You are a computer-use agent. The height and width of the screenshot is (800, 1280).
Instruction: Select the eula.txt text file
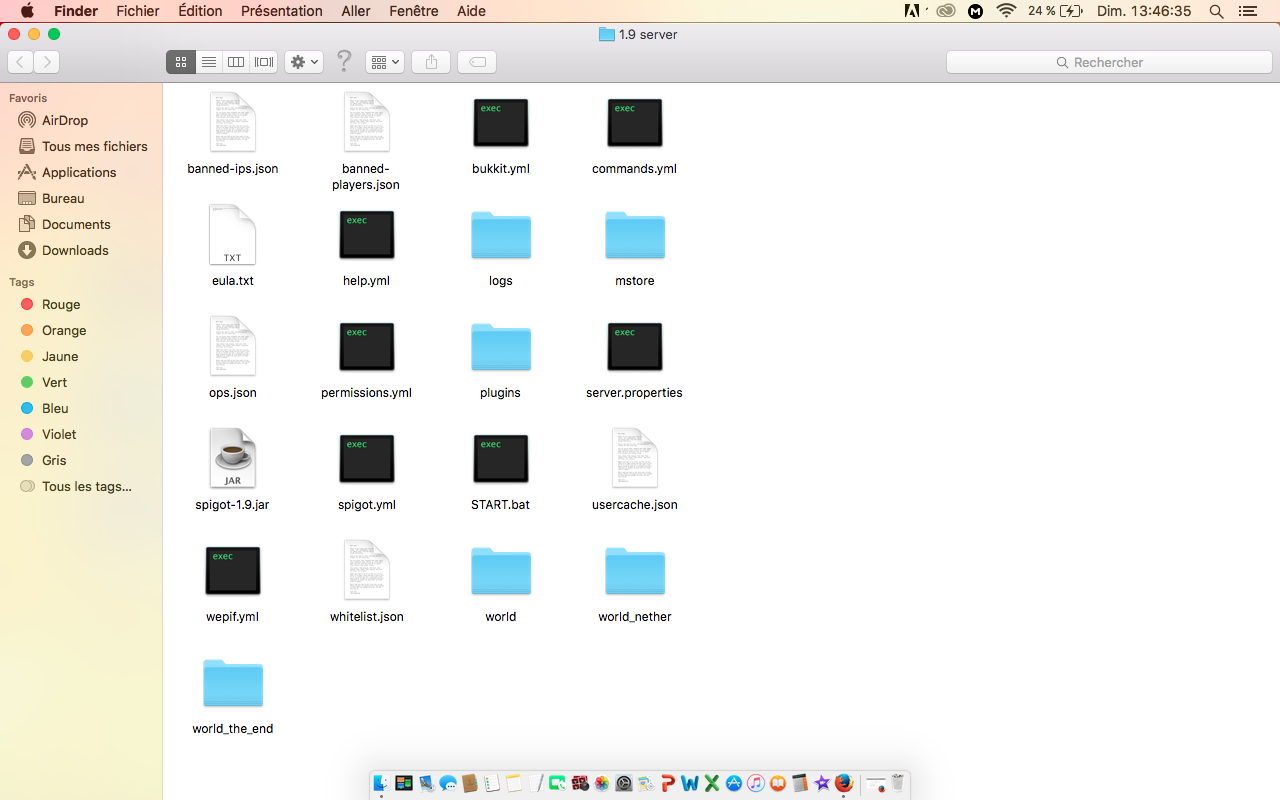233,235
